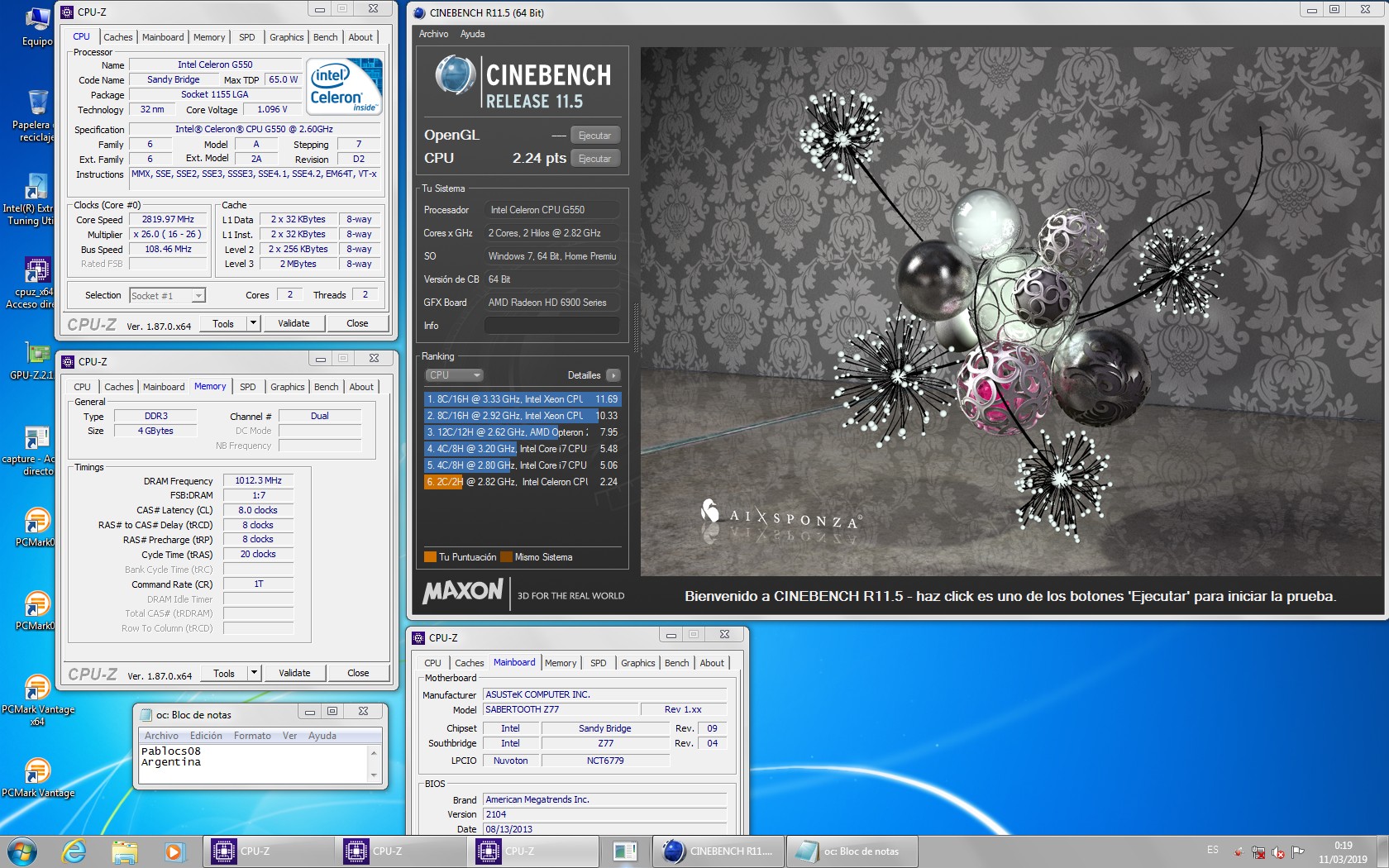
Task: Switch to SPD tab in Memory CPU-Z window
Action: pyautogui.click(x=248, y=387)
